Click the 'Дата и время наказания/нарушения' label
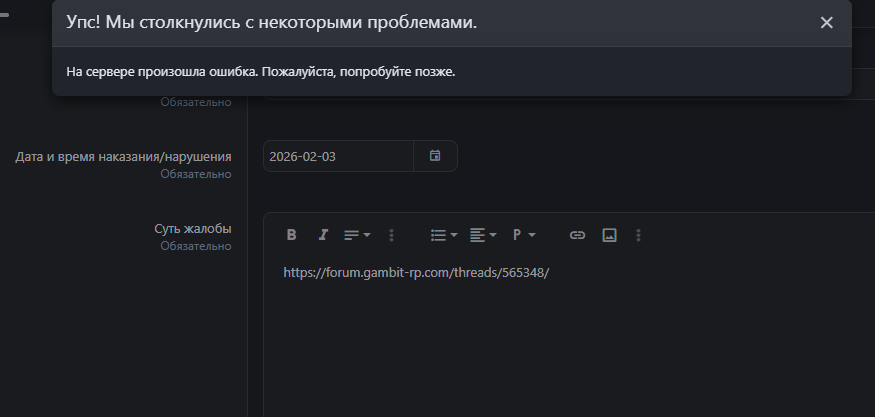 tap(123, 157)
